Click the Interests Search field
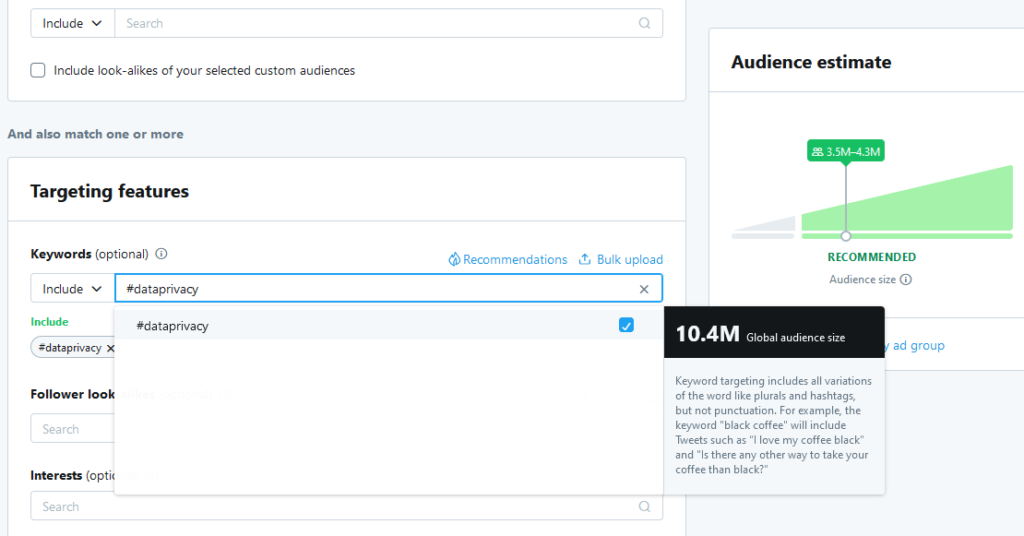The image size is (1024, 536). click(347, 507)
